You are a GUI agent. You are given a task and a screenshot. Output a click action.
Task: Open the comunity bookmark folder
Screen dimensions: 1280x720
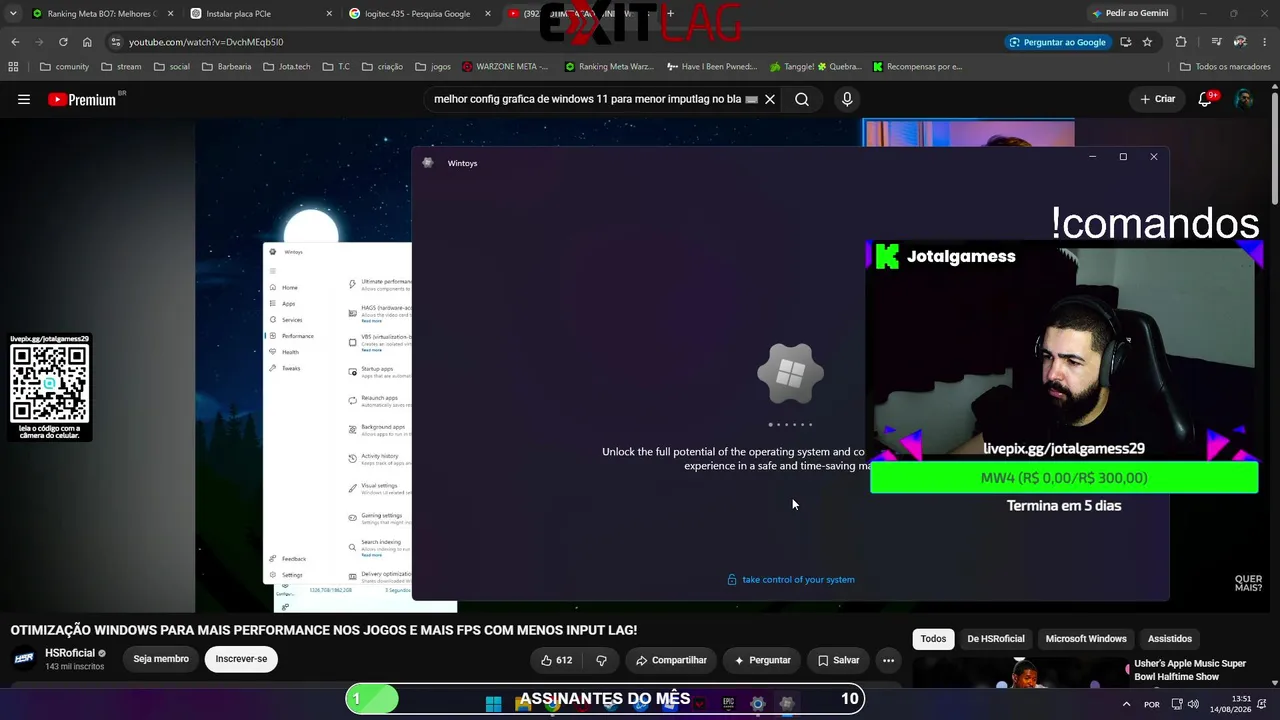click(x=64, y=67)
